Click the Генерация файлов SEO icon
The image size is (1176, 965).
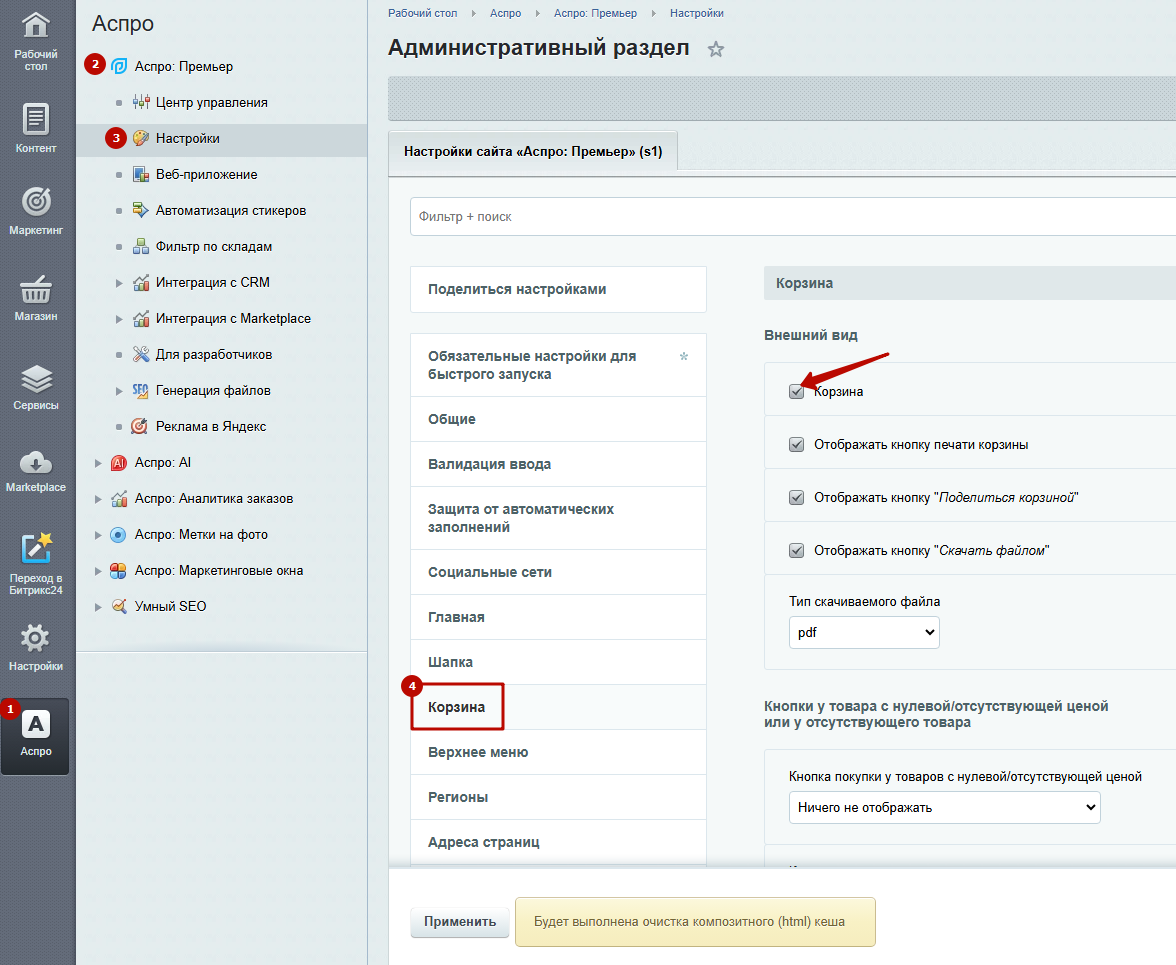coord(140,390)
